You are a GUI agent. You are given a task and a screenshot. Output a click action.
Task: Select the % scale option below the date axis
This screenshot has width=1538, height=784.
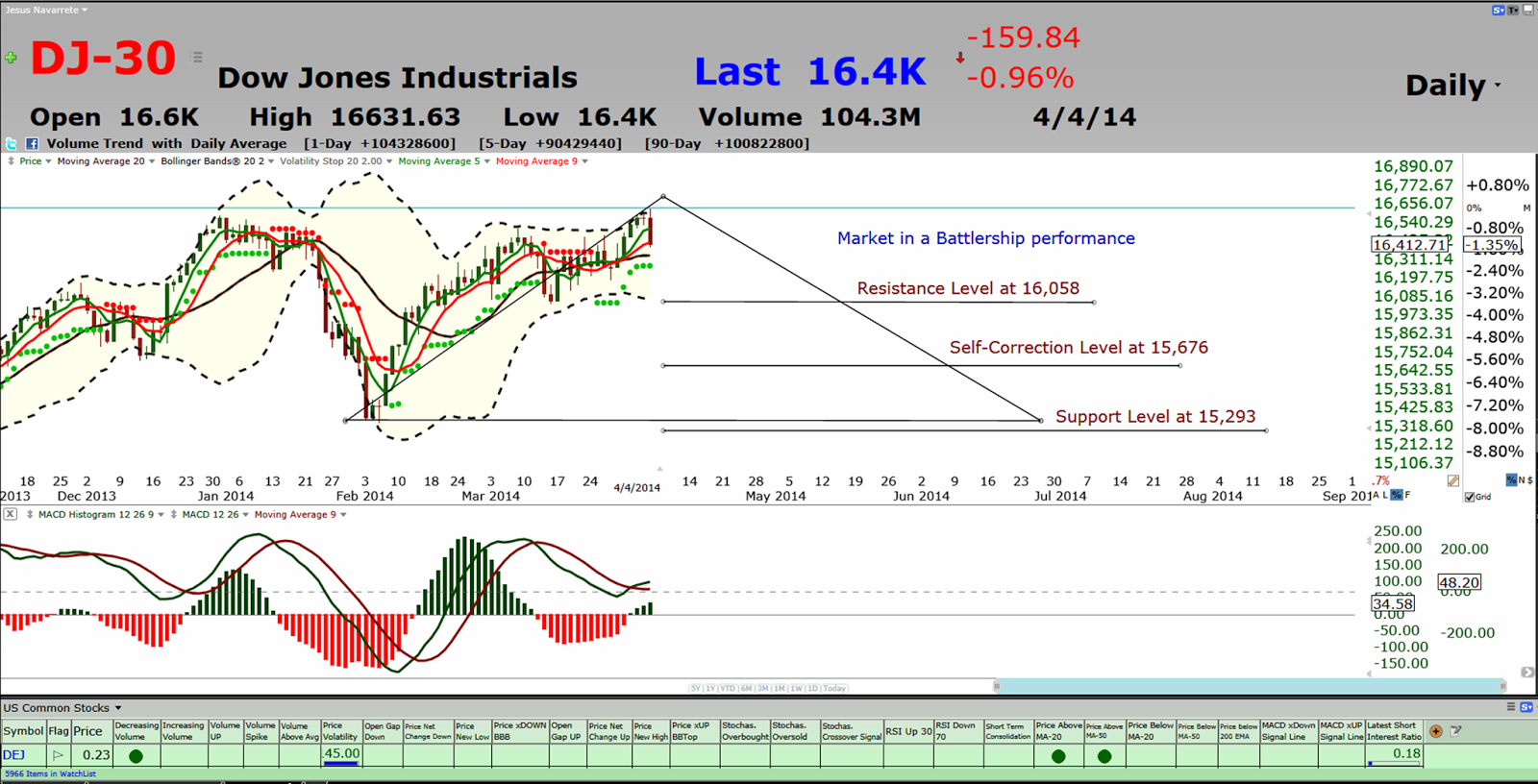coord(1397,495)
